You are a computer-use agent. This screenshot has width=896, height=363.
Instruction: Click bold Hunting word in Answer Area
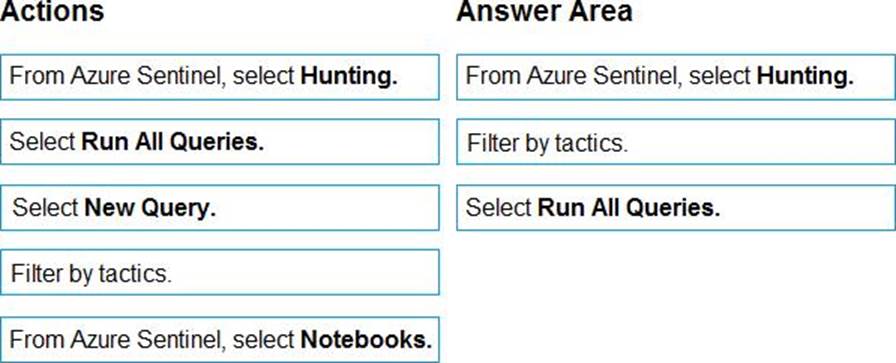(x=805, y=76)
